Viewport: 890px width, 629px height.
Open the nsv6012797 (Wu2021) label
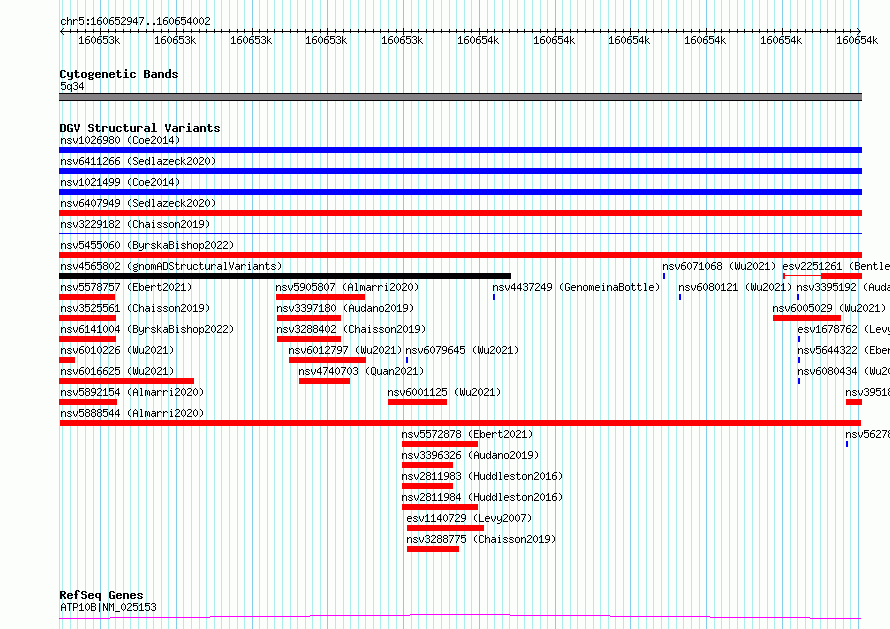click(345, 350)
